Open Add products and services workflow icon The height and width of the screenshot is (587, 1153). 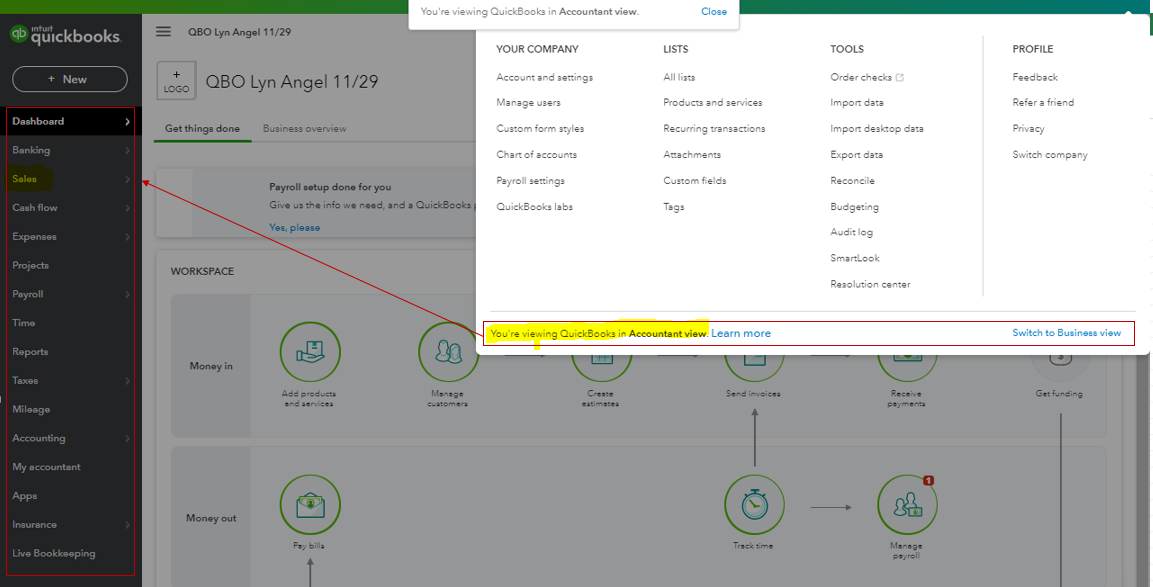310,352
